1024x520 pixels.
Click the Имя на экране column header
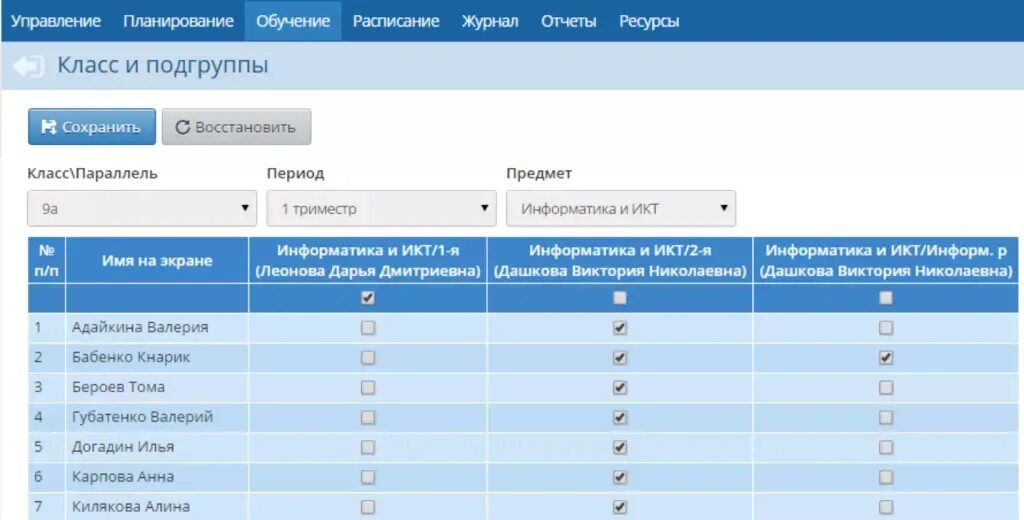tap(157, 260)
